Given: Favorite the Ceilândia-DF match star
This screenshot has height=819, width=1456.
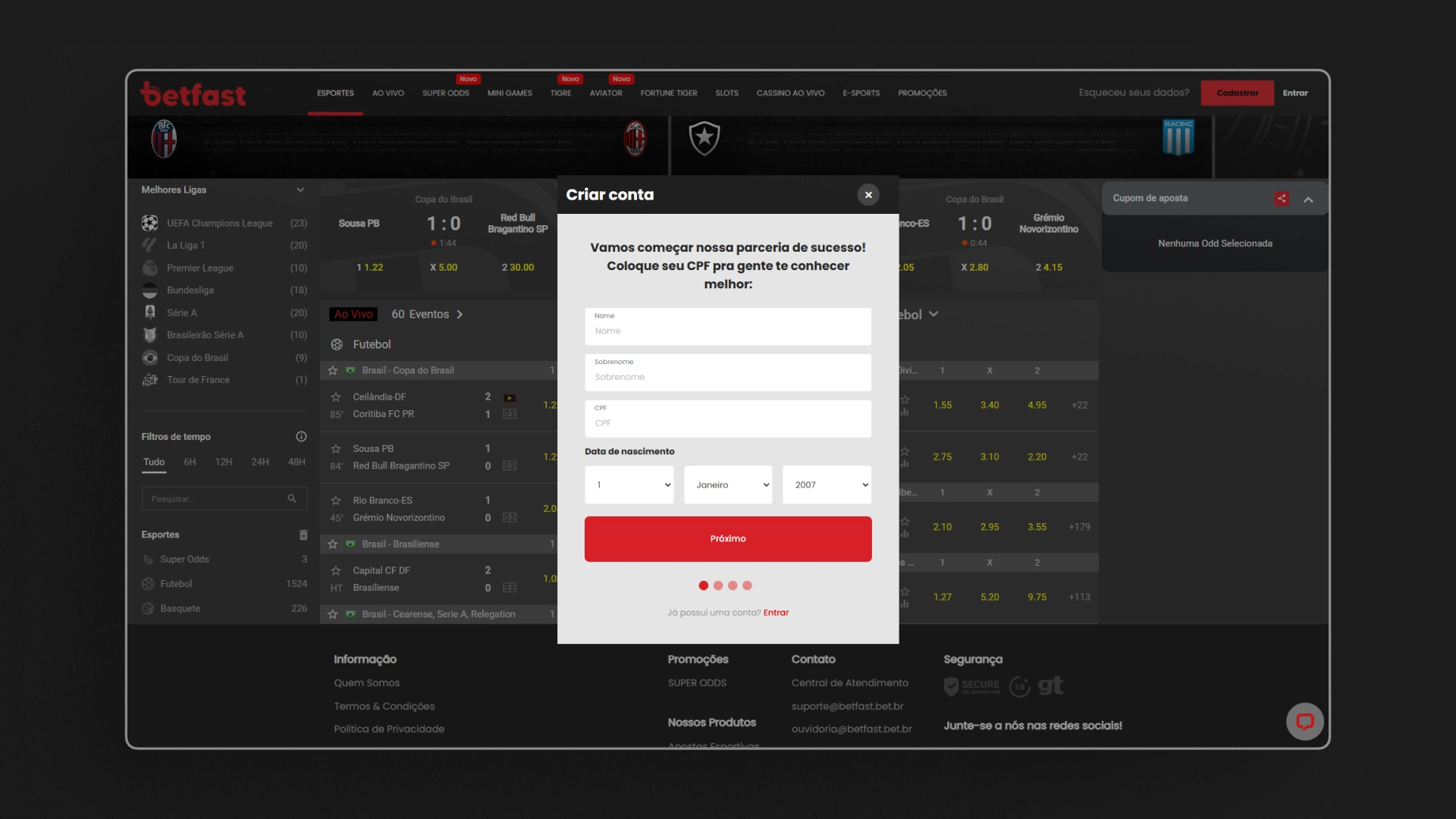Looking at the screenshot, I should click(x=336, y=397).
